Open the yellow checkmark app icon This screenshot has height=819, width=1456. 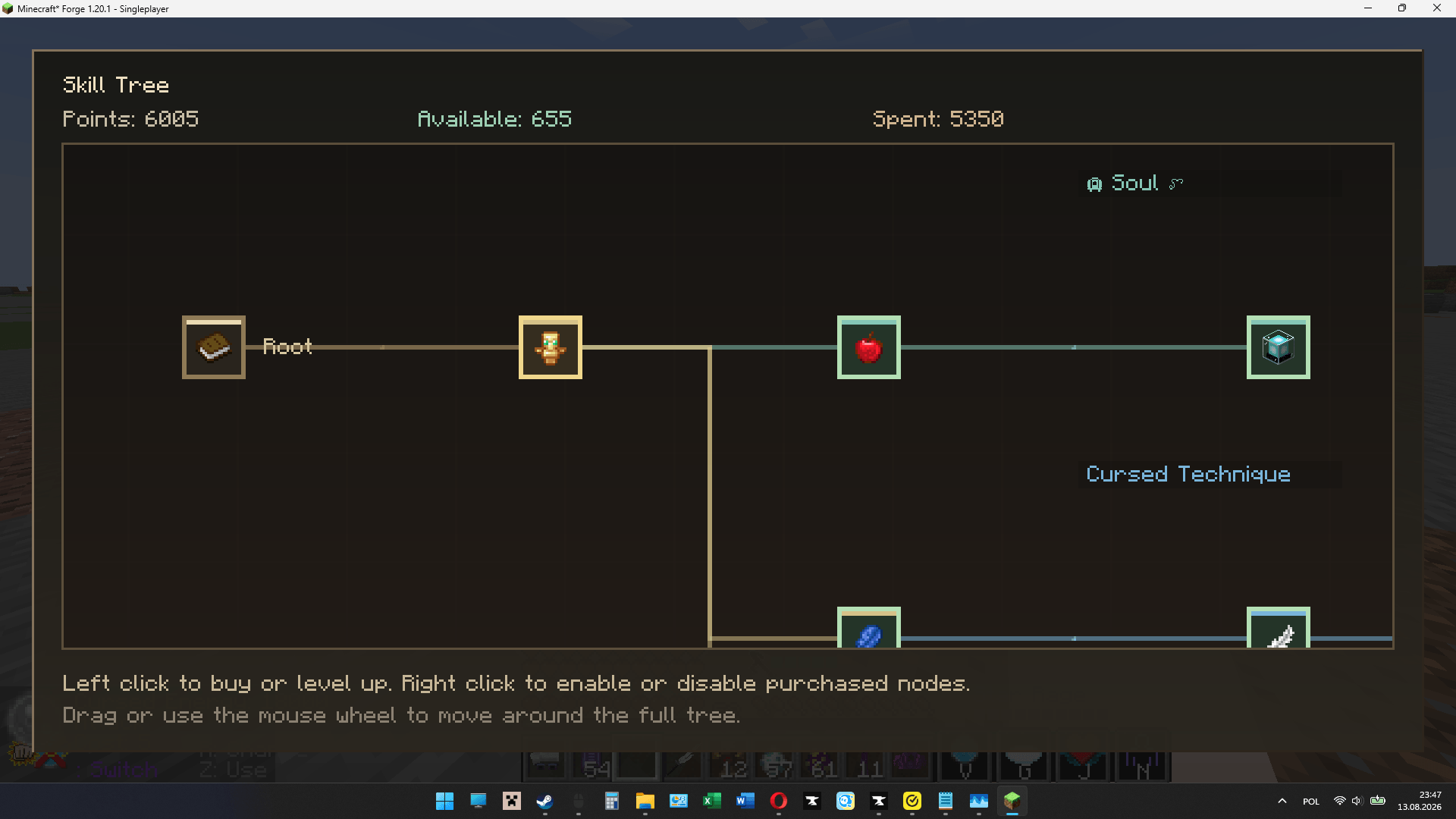click(x=912, y=801)
